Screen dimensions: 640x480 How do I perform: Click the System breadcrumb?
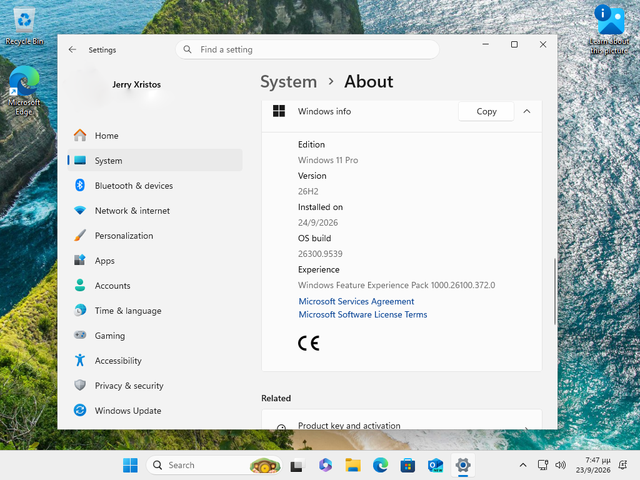pyautogui.click(x=289, y=82)
